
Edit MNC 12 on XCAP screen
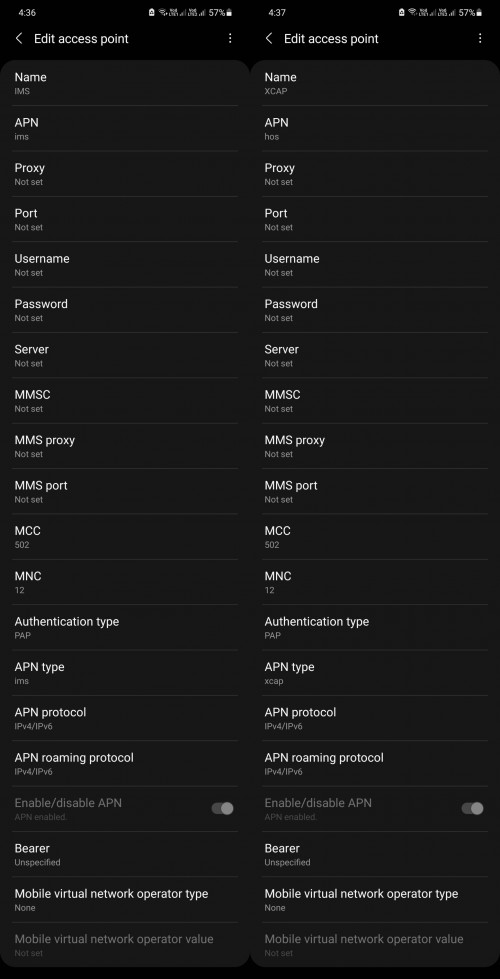tap(375, 582)
